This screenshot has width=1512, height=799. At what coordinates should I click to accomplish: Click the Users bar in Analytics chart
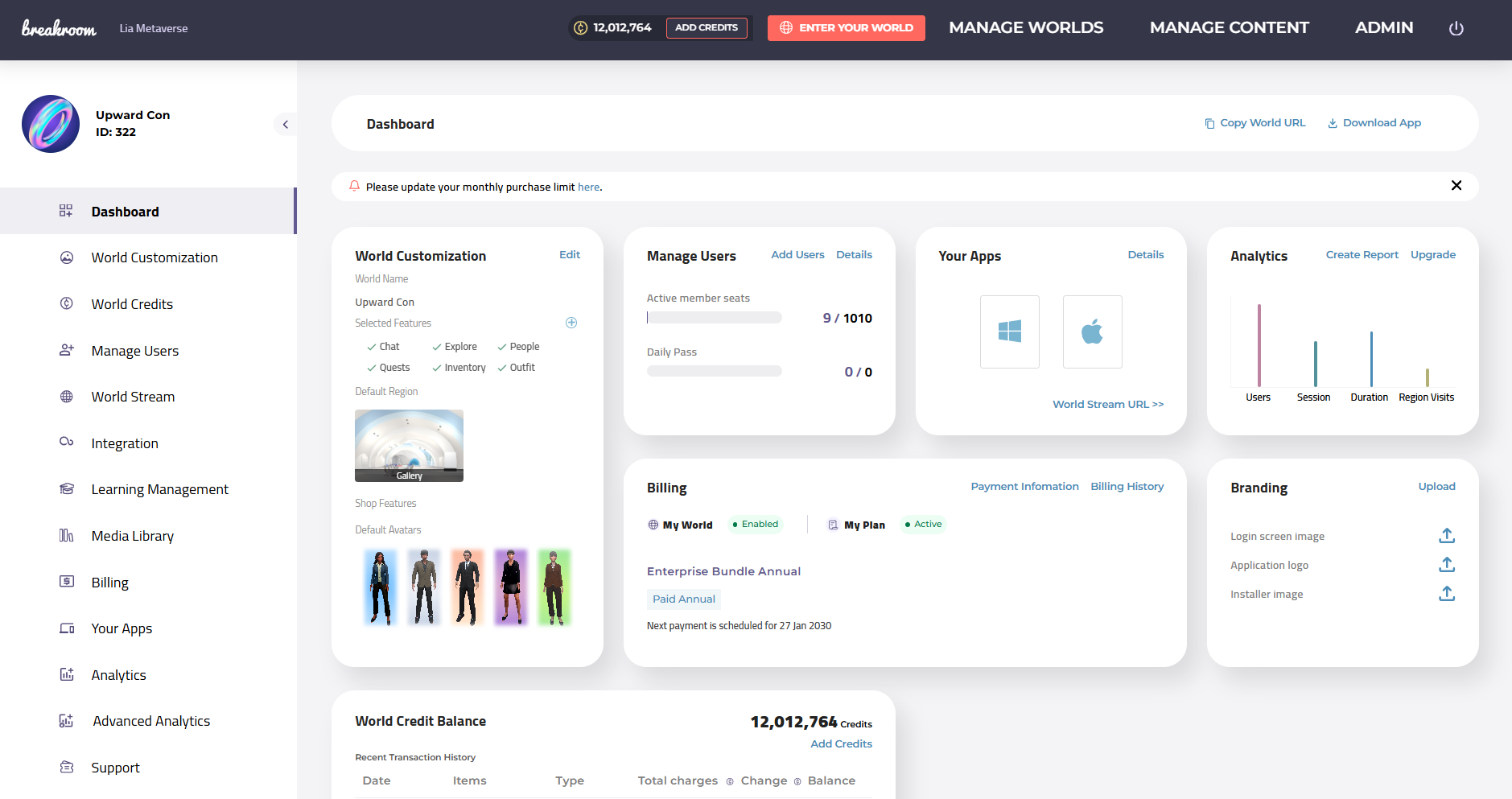(1259, 346)
